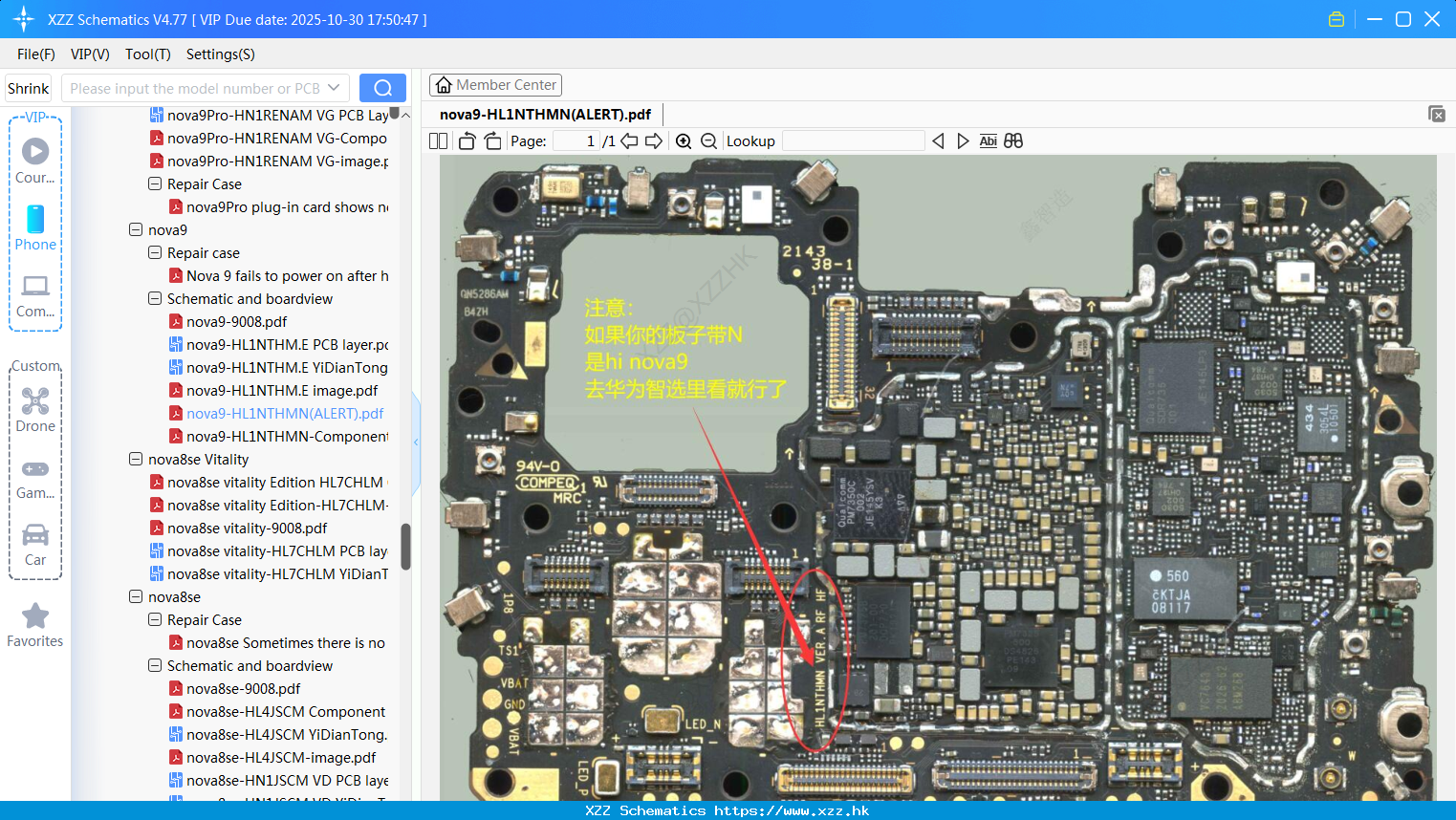Screen dimensions: 1456x820
Task: Zoom in on the PDF
Action: (684, 141)
